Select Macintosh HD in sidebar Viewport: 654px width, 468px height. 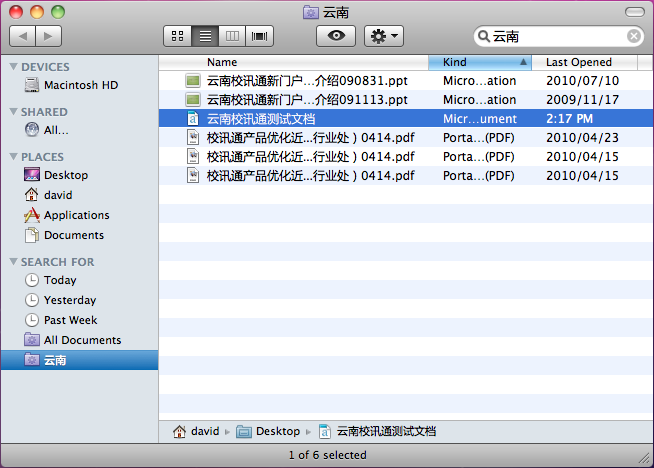pos(80,85)
